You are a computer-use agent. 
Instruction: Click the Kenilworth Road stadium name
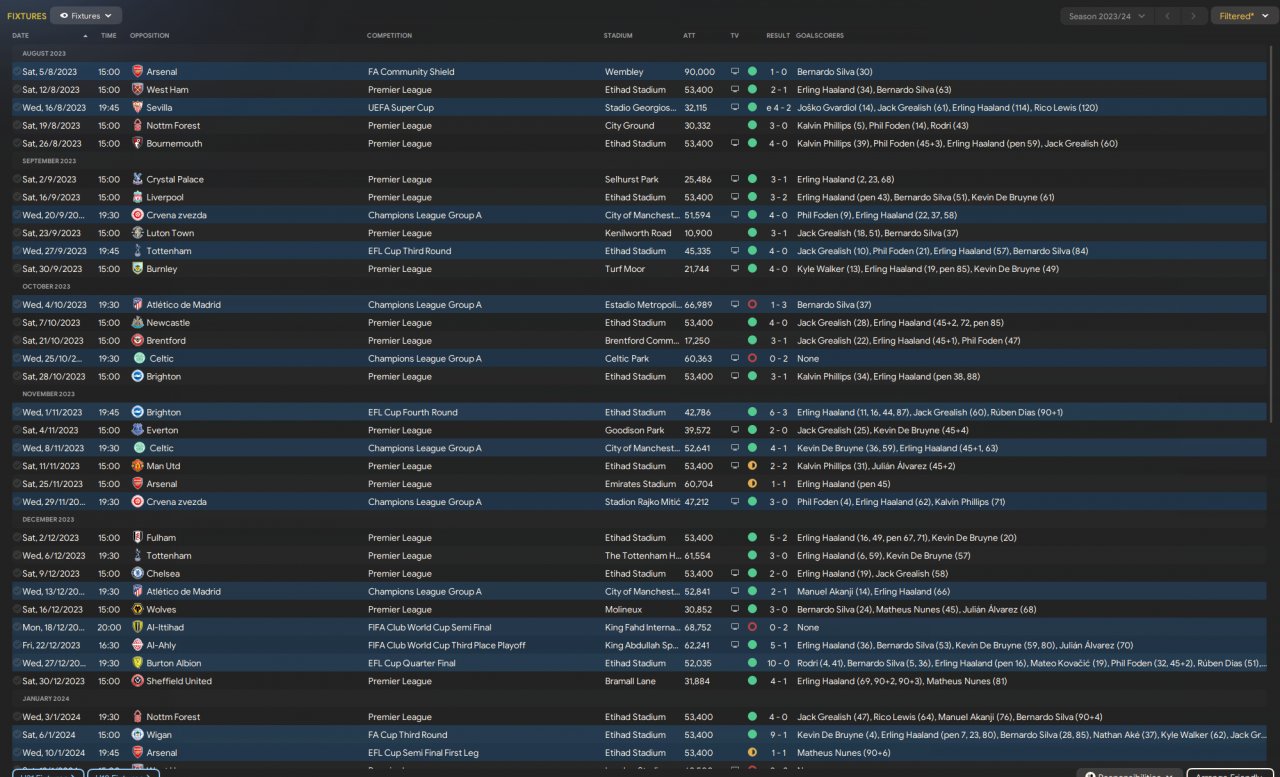[638, 233]
